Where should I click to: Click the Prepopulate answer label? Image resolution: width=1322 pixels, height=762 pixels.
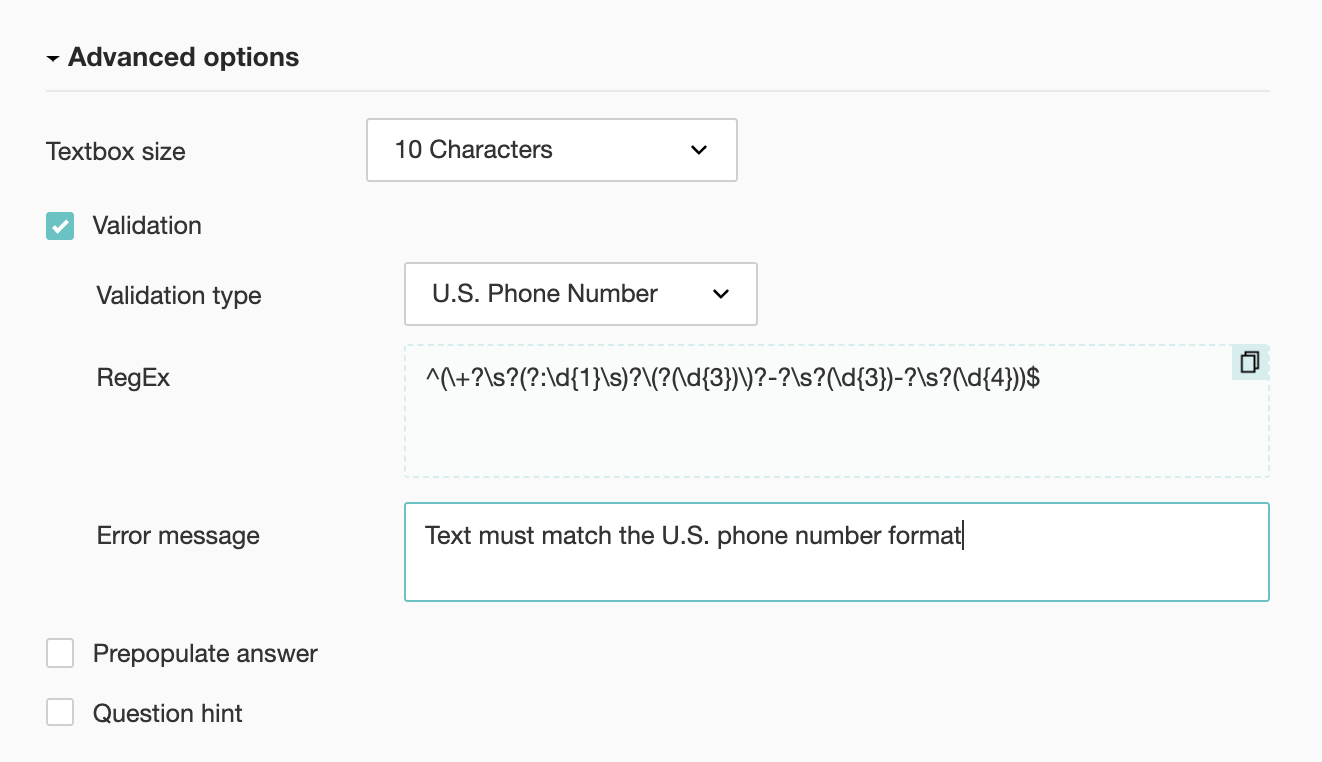(x=205, y=654)
